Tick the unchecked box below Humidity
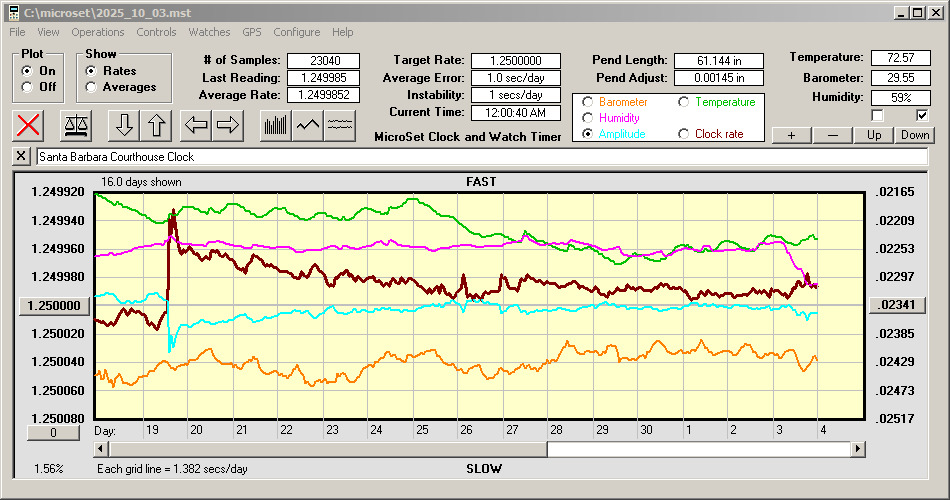950x500 pixels. (878, 115)
